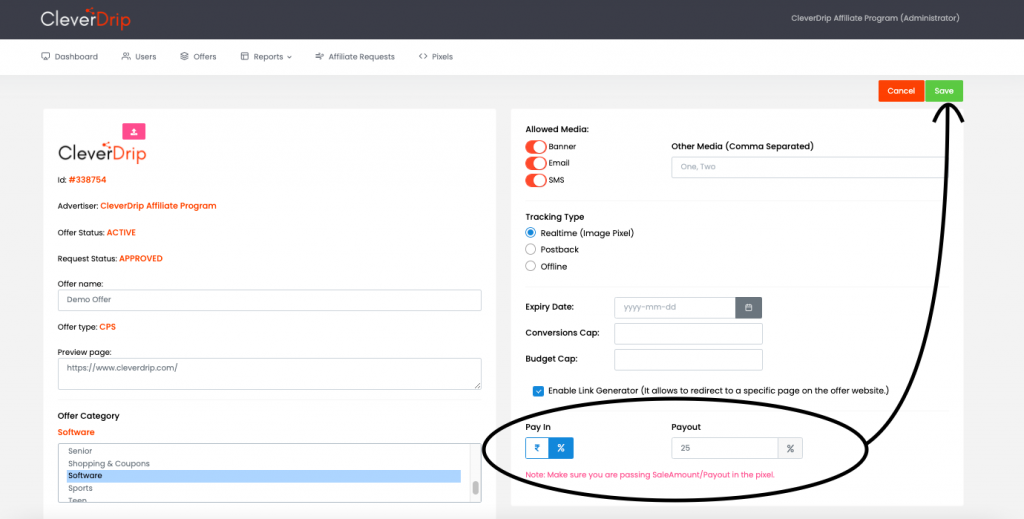Select Software in category list
Image resolution: width=1024 pixels, height=519 pixels.
coord(264,476)
